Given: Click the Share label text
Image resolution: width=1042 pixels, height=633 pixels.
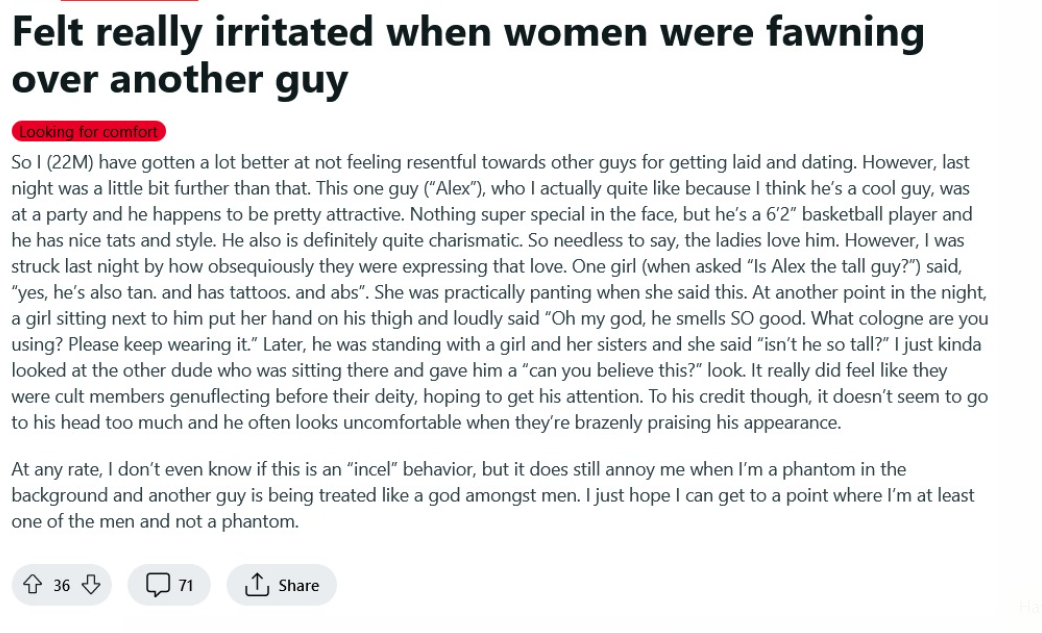Looking at the screenshot, I should [x=299, y=586].
